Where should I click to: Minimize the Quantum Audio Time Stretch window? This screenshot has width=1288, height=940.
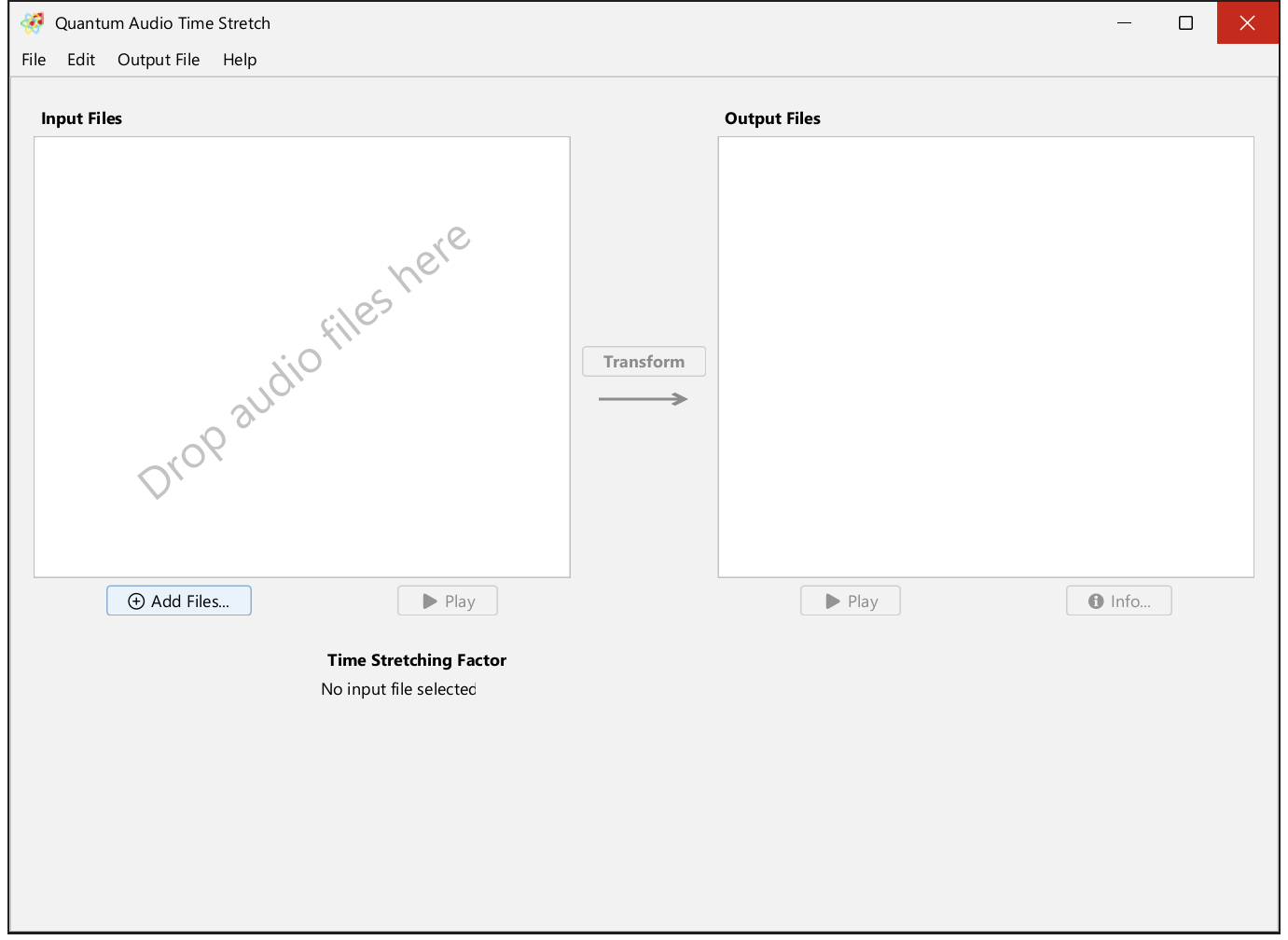(1124, 23)
